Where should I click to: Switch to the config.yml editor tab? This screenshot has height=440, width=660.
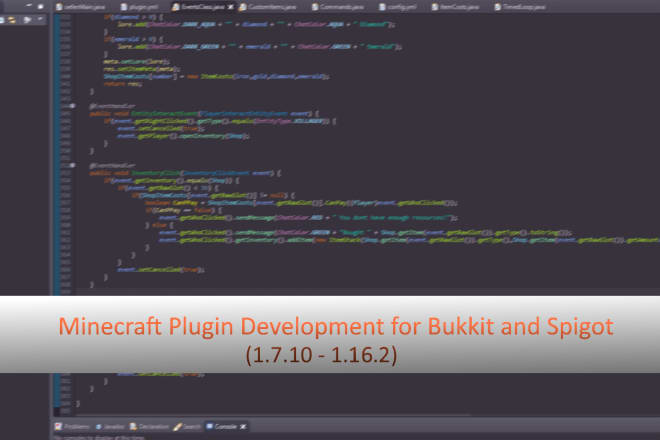coord(398,7)
